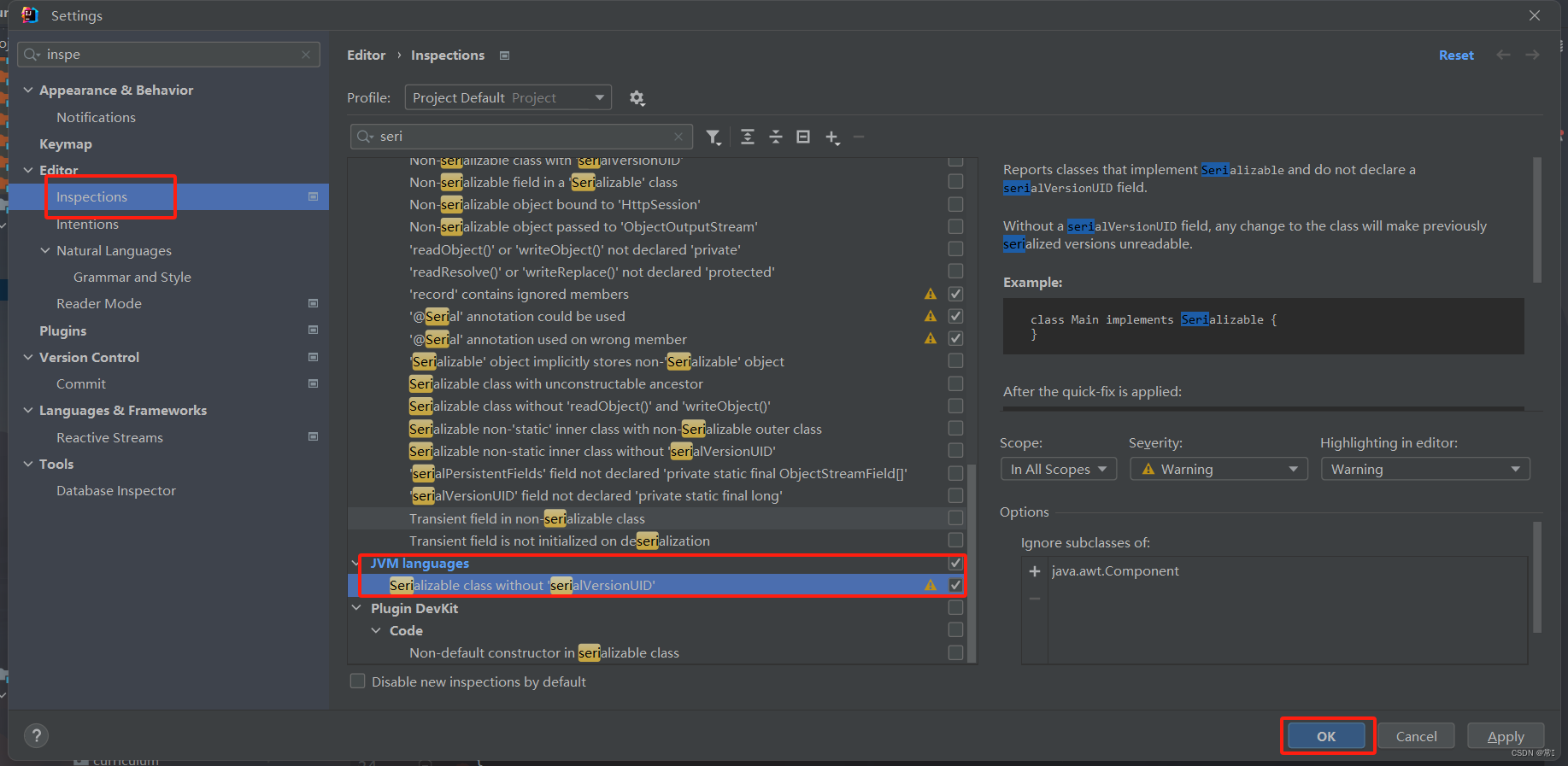
Task: Select the java.awt.Component entry in Options
Action: (x=1115, y=571)
